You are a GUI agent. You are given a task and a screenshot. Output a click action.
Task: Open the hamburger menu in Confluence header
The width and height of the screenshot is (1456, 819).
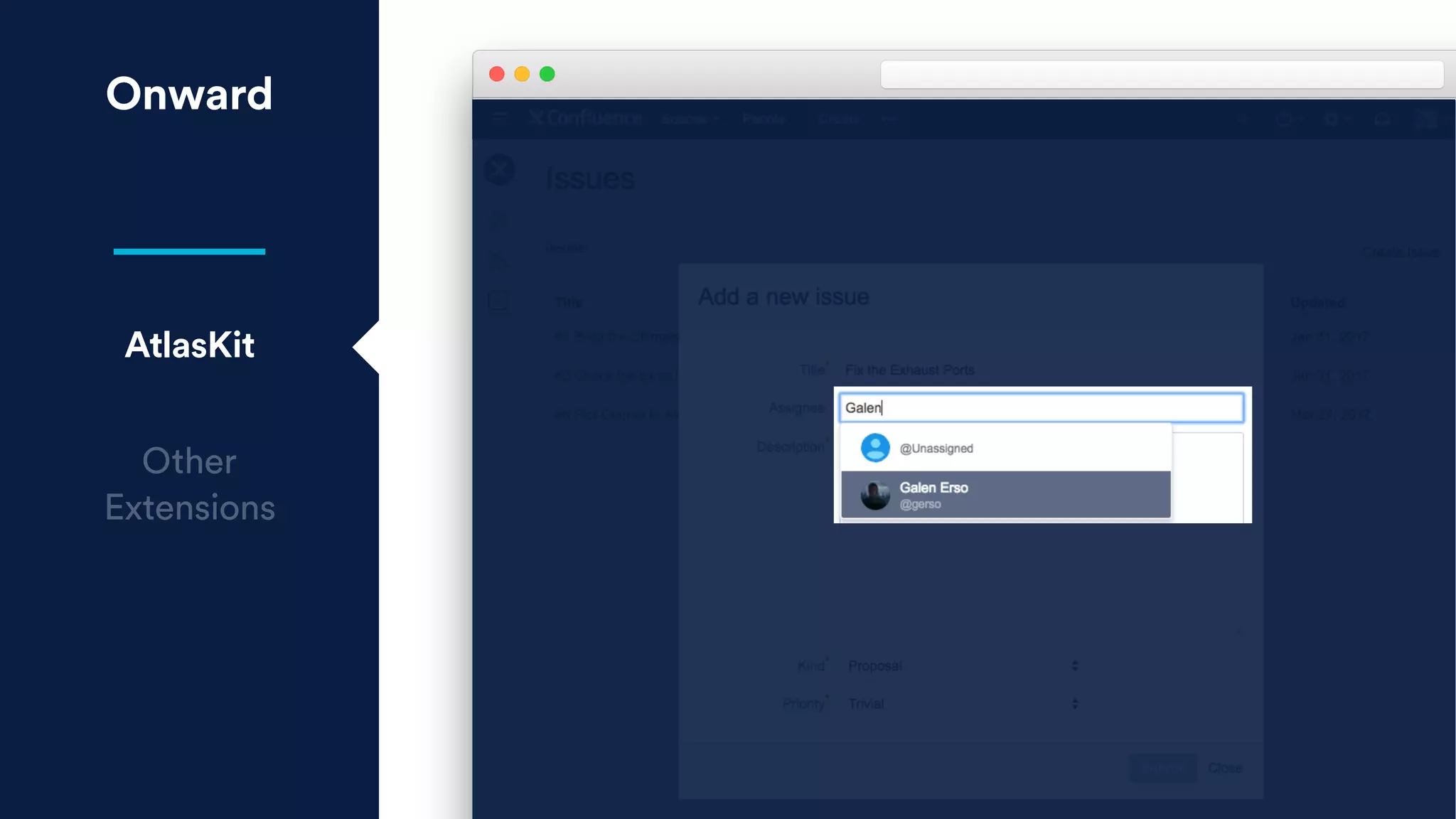click(499, 119)
